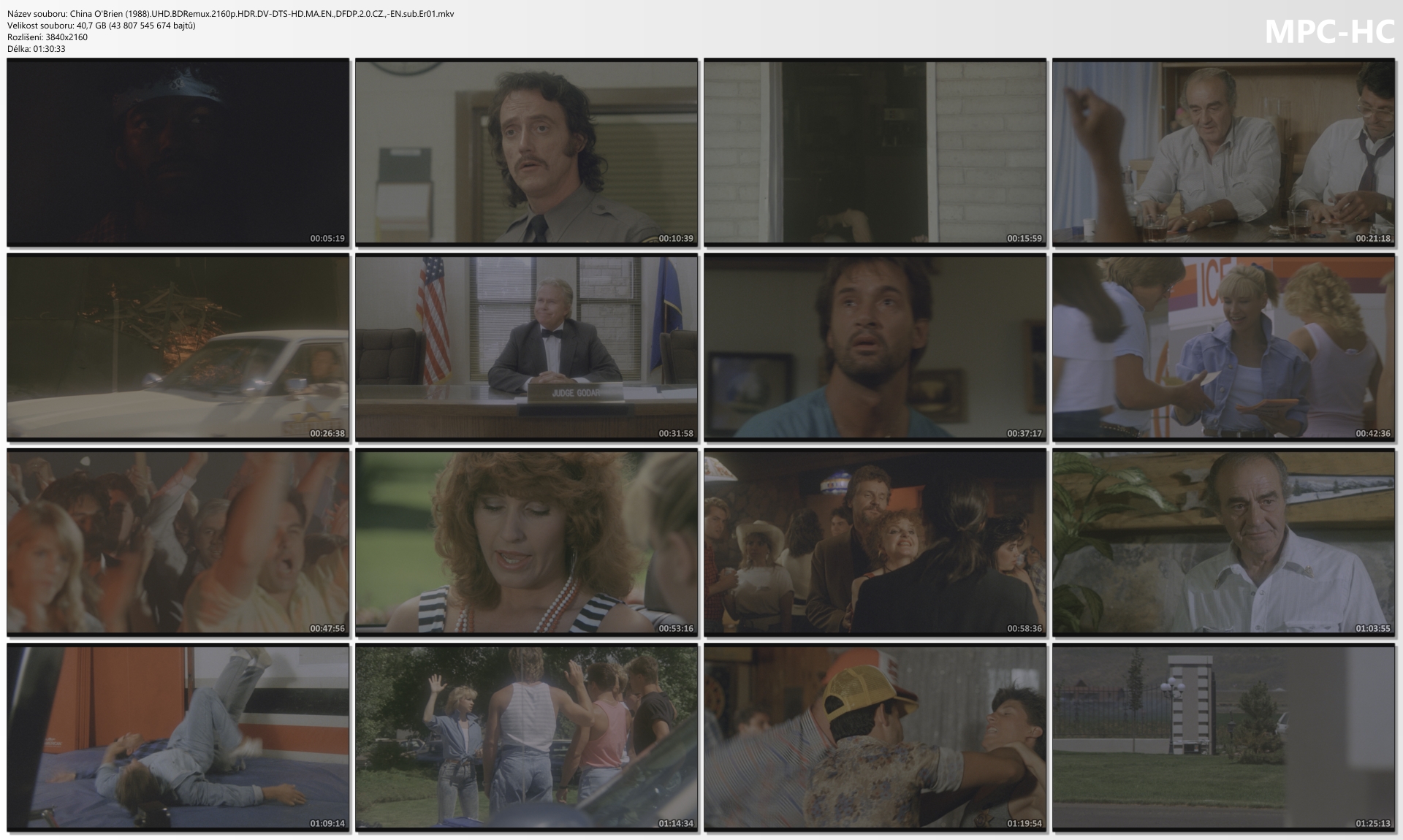Viewport: 1403px width, 840px height.
Task: Click the thumbnail at 00:05:19
Action: pos(178,152)
